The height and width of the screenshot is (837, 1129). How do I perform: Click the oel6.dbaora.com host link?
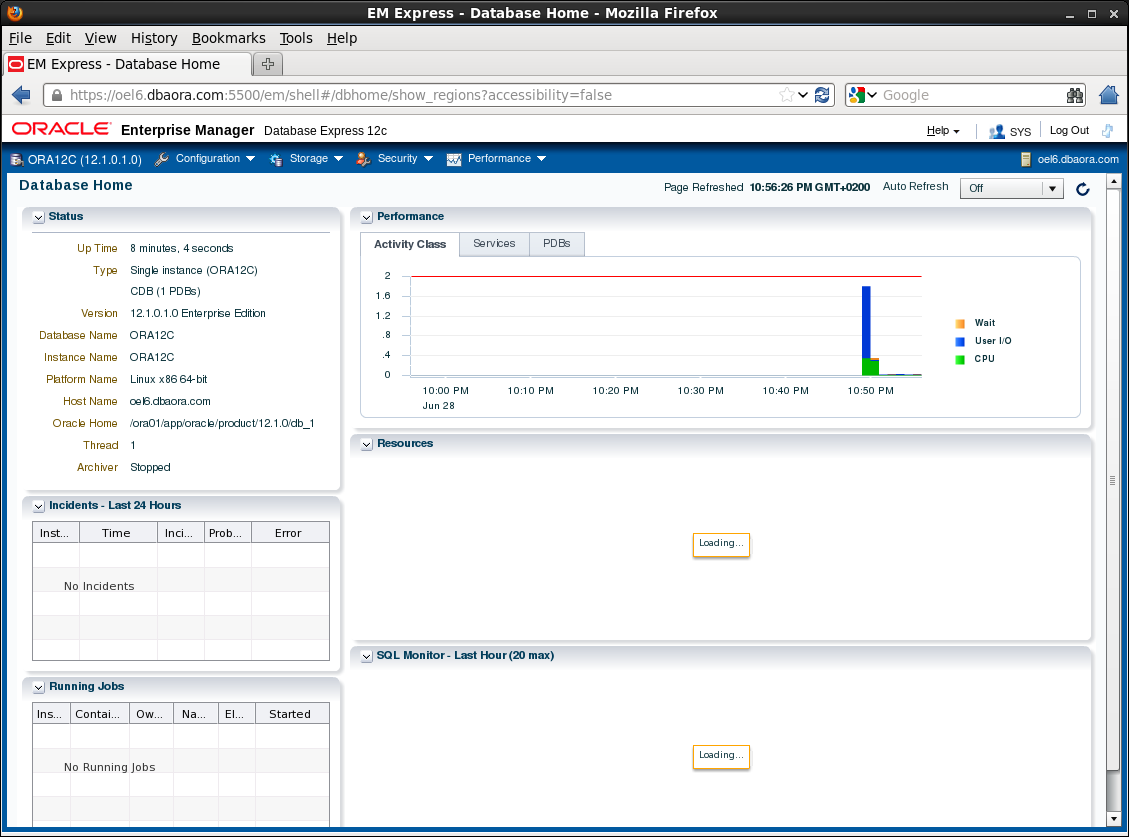pyautogui.click(x=1078, y=159)
